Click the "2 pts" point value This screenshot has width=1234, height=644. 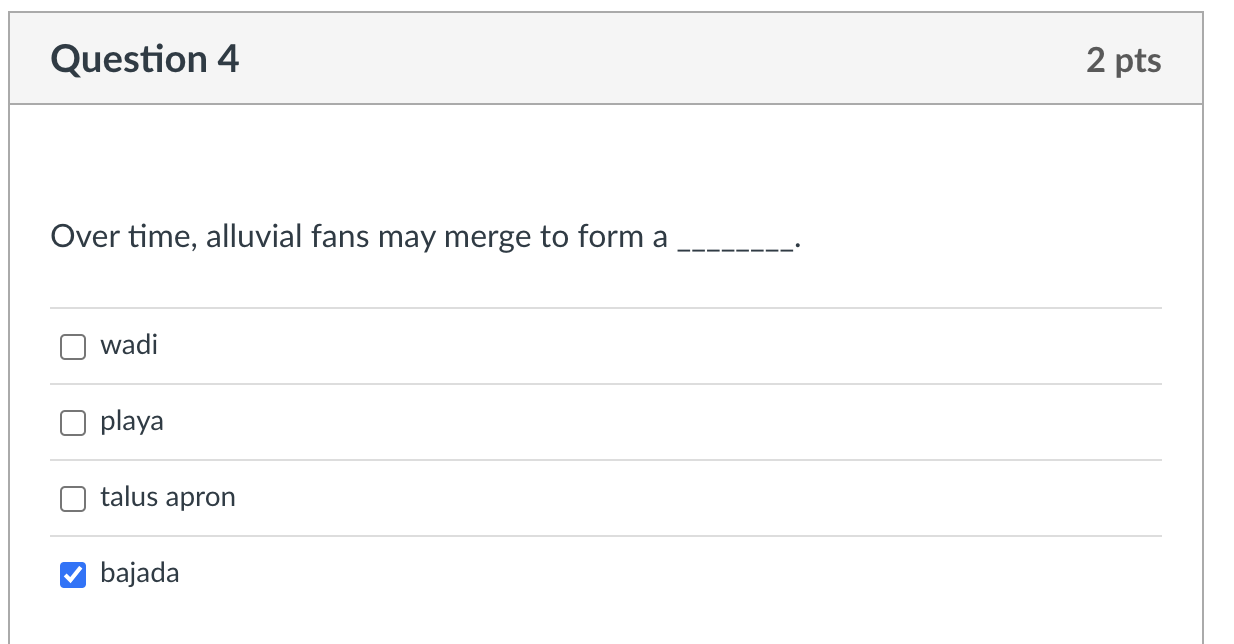(x=1124, y=61)
